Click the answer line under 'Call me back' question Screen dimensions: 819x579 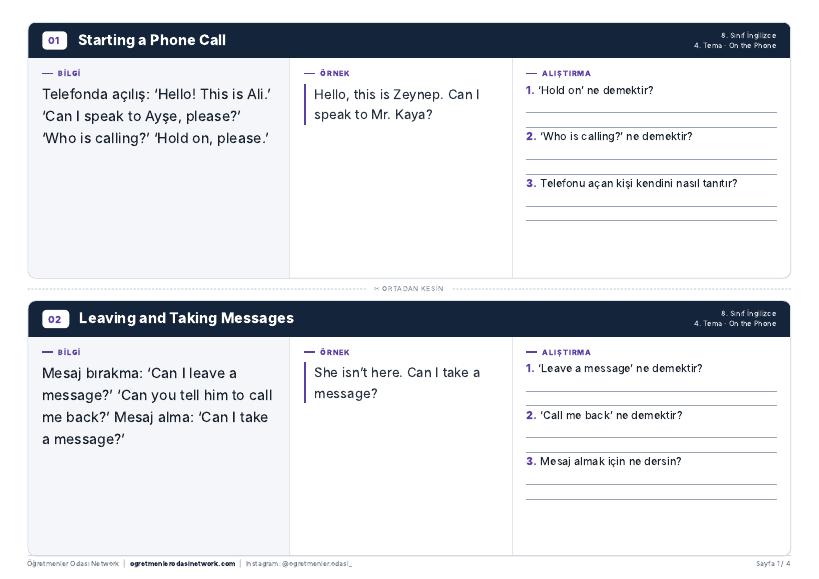pos(651,438)
